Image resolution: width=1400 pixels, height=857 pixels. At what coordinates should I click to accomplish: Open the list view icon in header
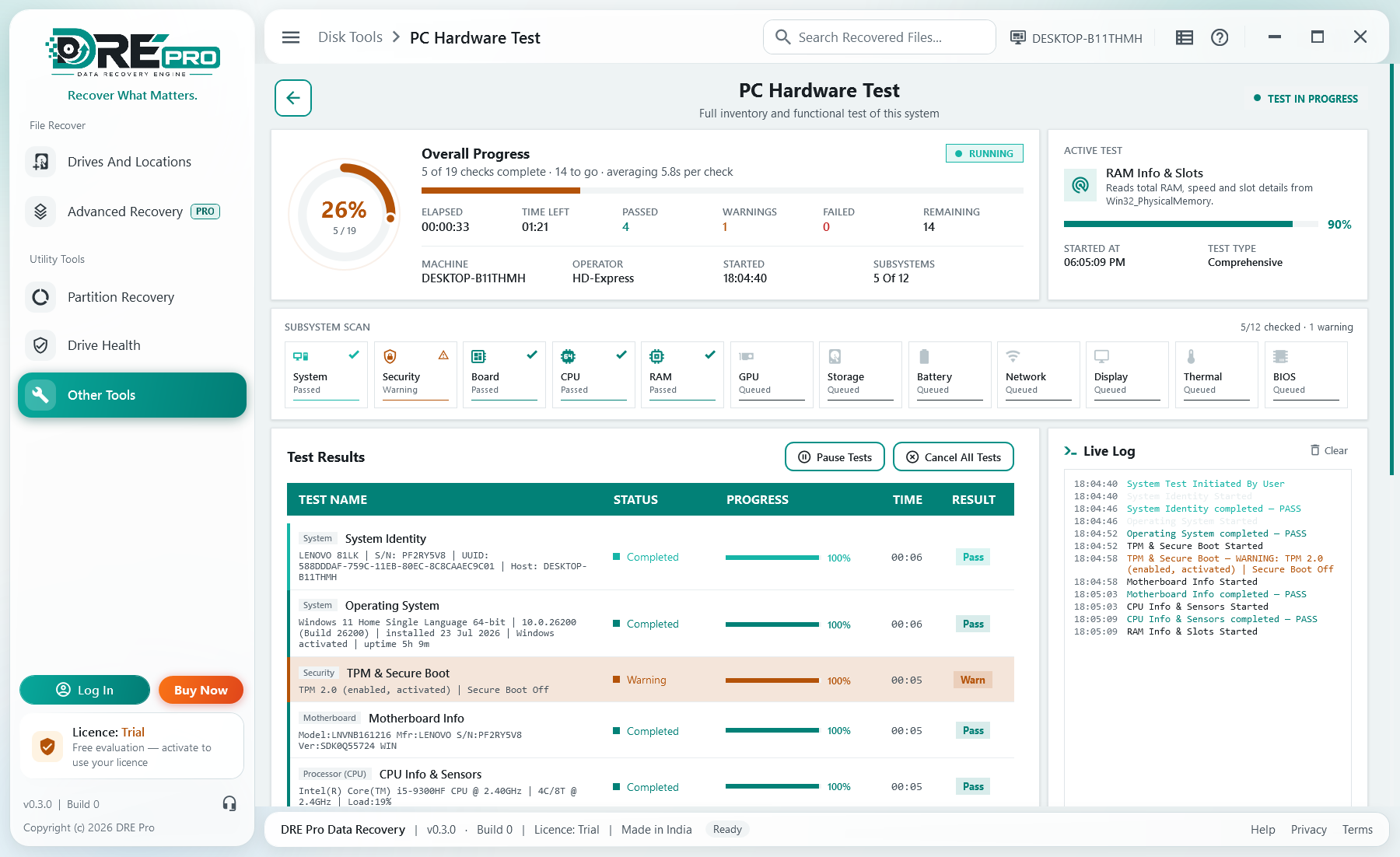(x=1185, y=37)
